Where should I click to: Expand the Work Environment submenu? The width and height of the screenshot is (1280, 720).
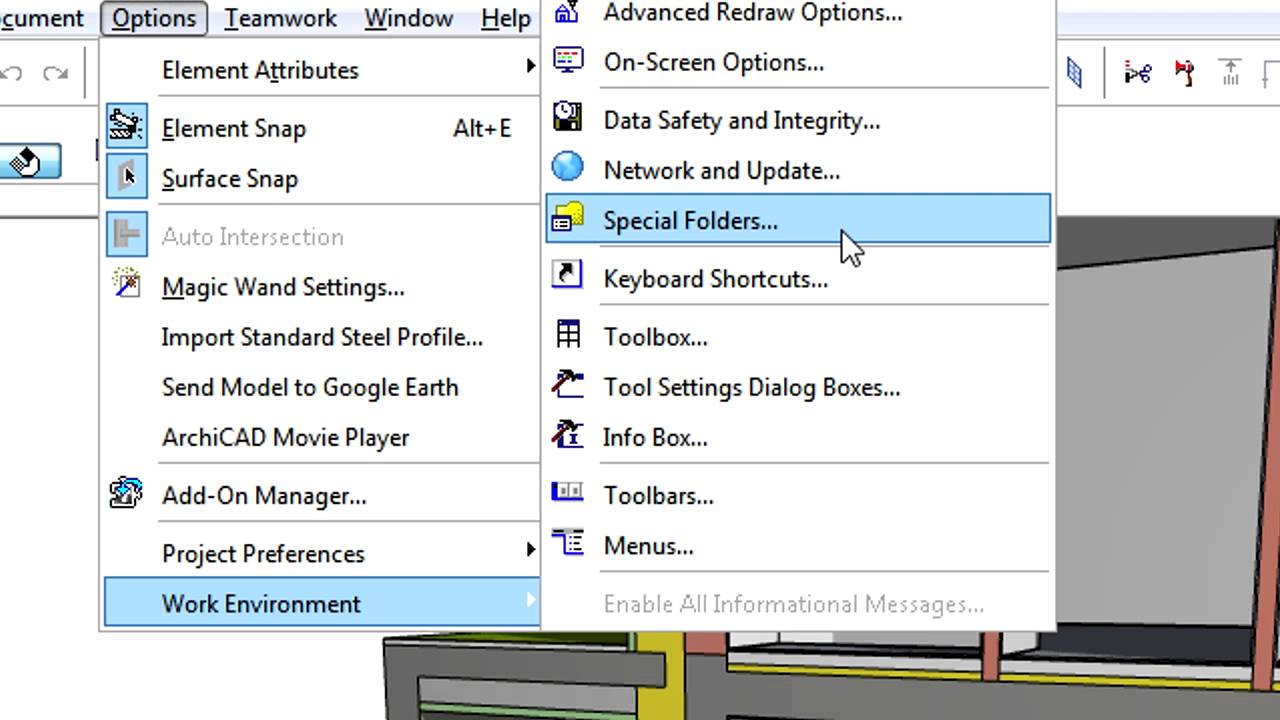pyautogui.click(x=320, y=603)
